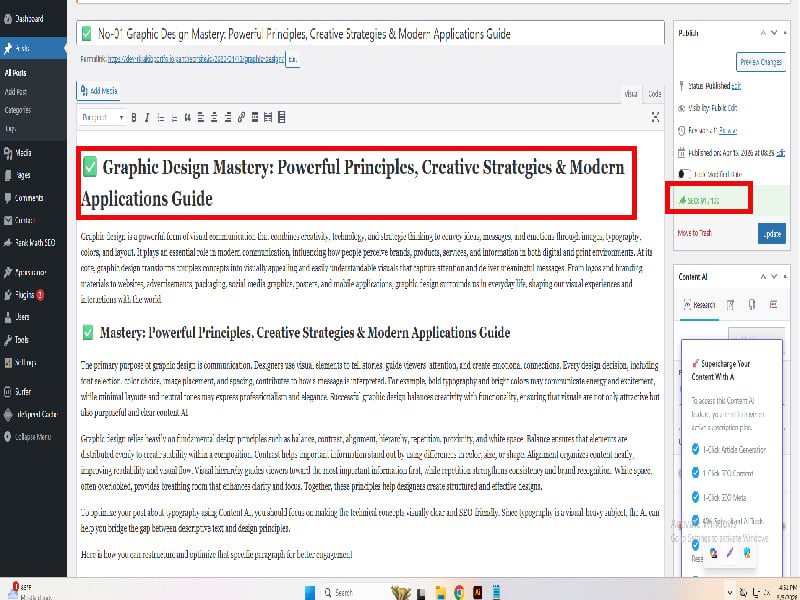This screenshot has height=600, width=800.
Task: Insert or edit link
Action: click(x=241, y=118)
